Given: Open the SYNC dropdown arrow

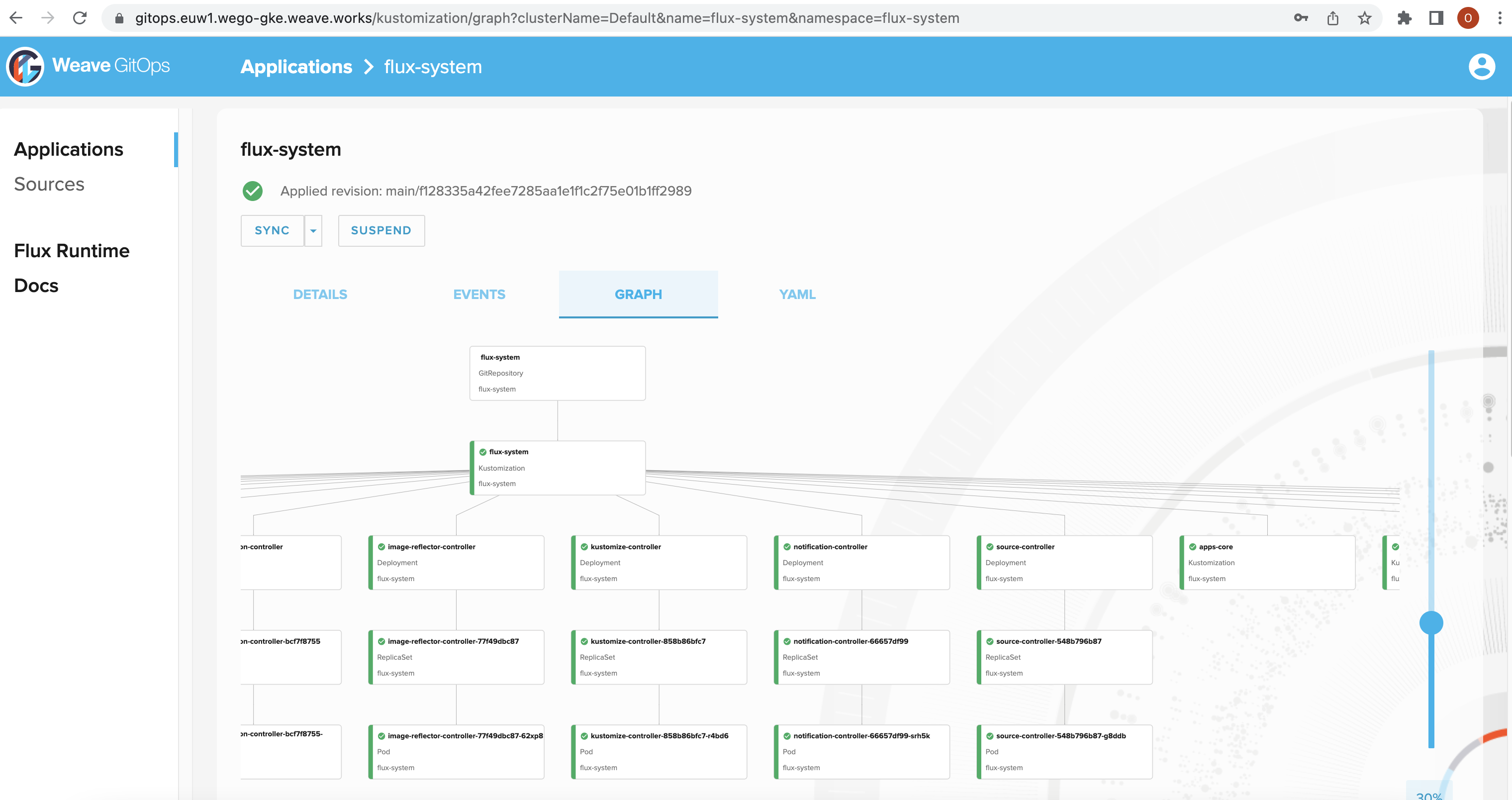Looking at the screenshot, I should tap(313, 230).
